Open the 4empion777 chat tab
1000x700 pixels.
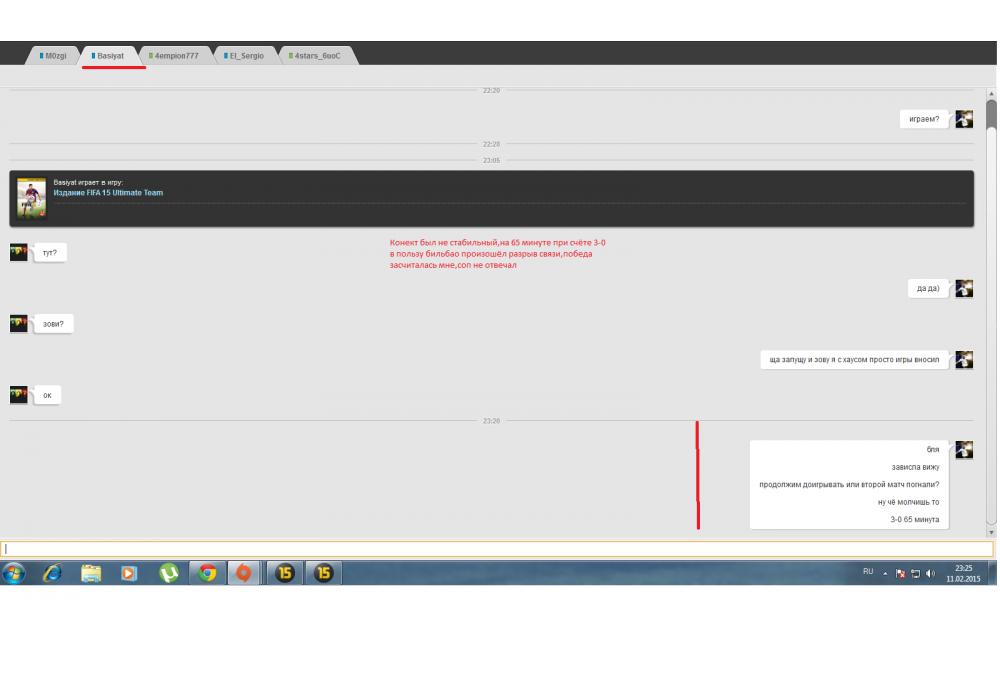(174, 55)
